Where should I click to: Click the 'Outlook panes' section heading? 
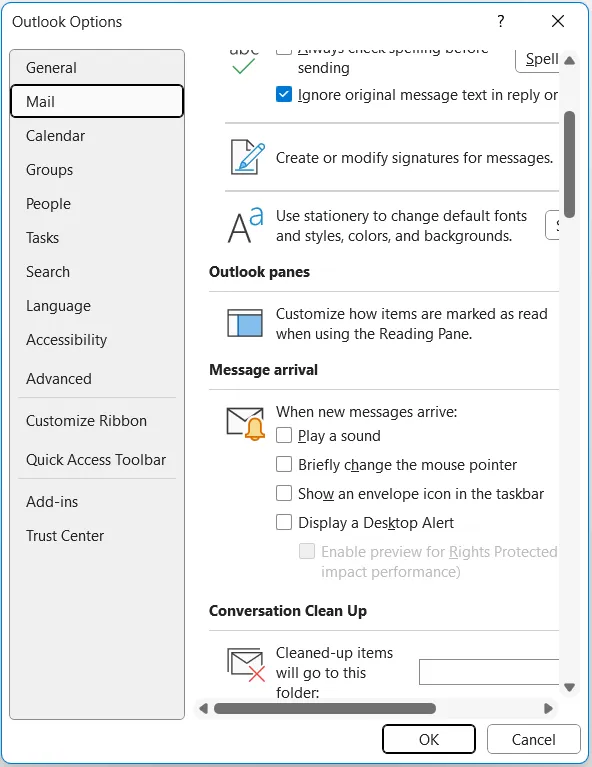click(x=259, y=271)
